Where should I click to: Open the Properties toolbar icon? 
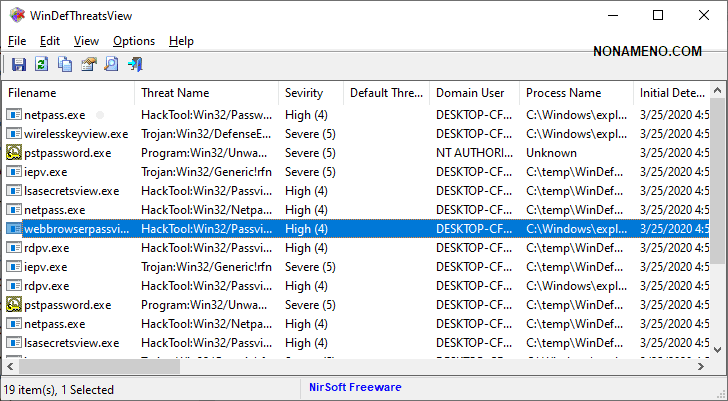pos(89,65)
